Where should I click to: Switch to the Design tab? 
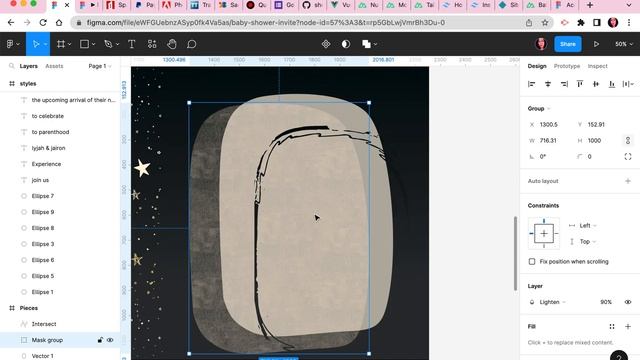(537, 66)
